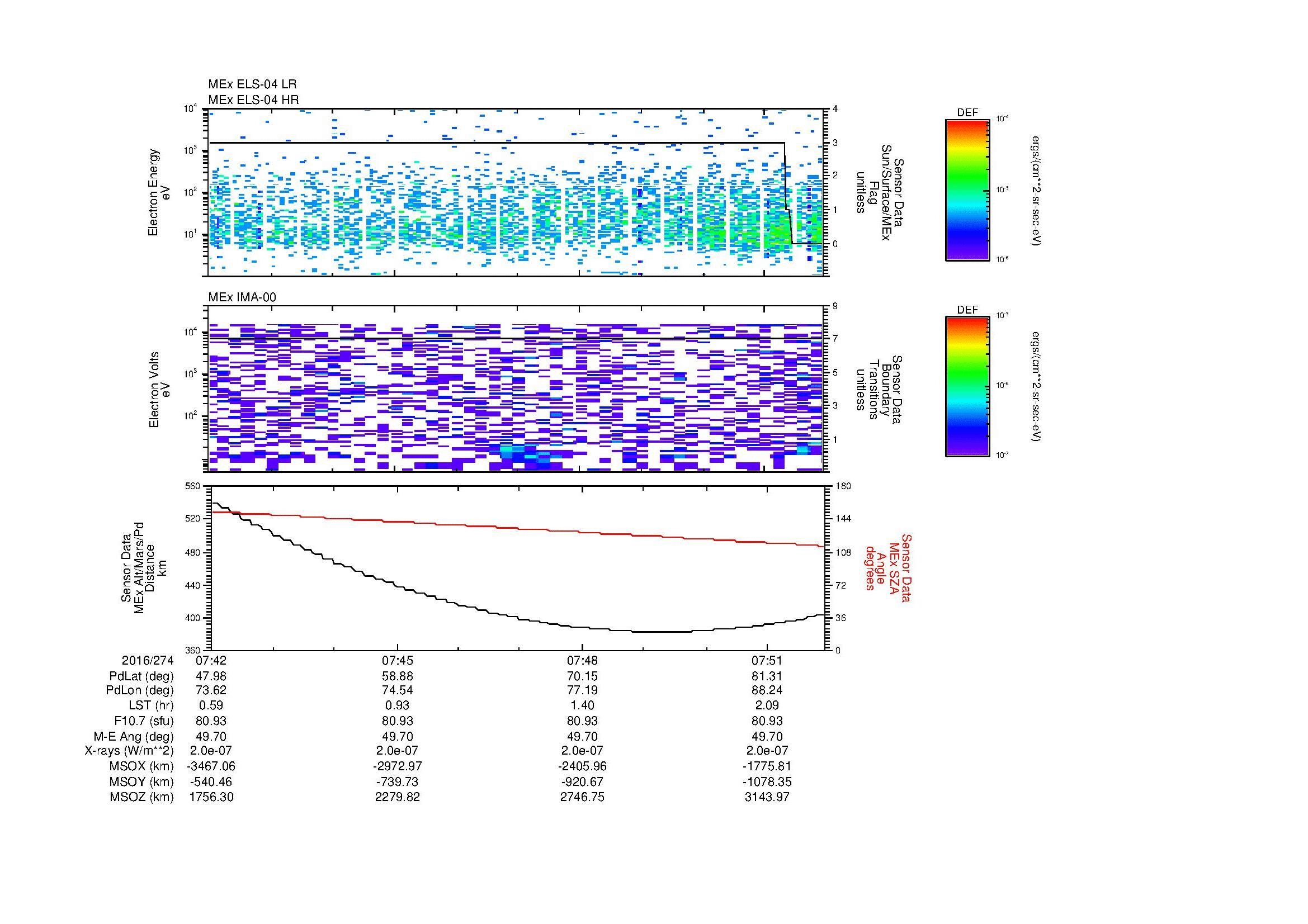Image resolution: width=1308 pixels, height=924 pixels.
Task: Click the altitude axis tick '400'
Action: coord(193,618)
